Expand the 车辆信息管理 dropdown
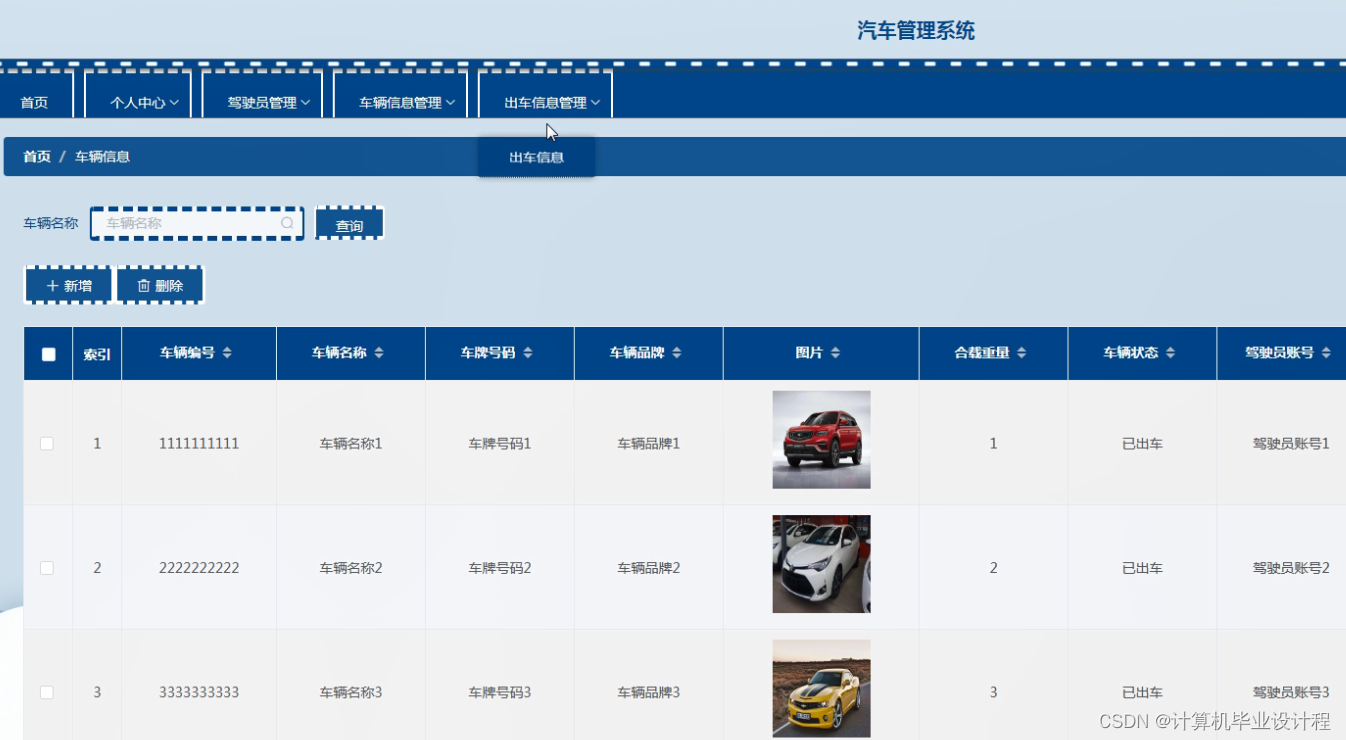The height and width of the screenshot is (740, 1346). (x=400, y=99)
